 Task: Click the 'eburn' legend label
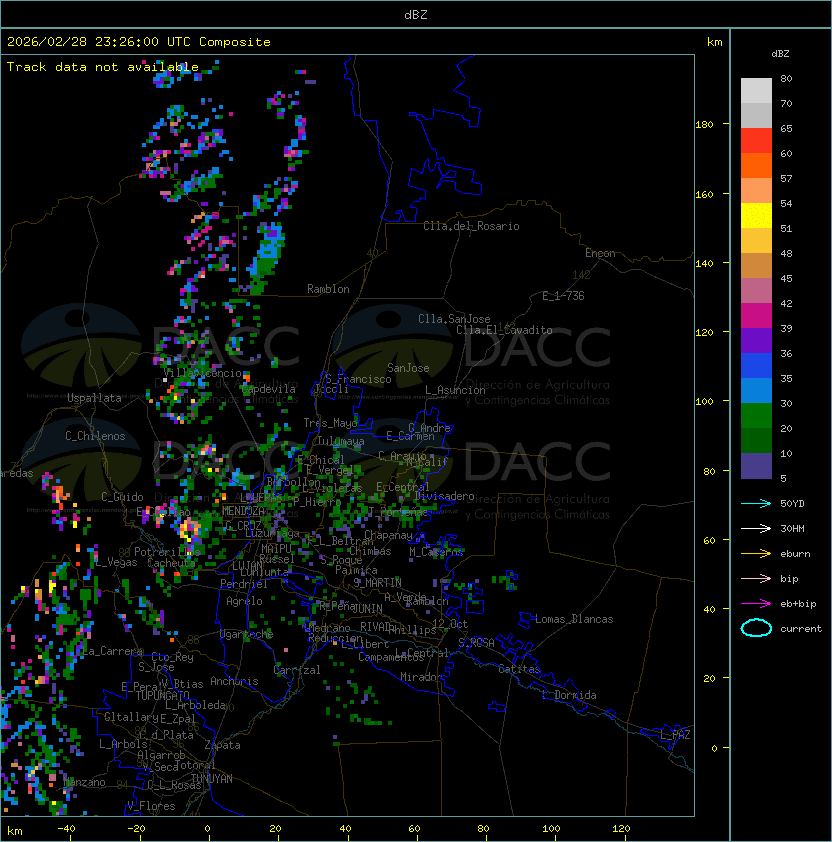[795, 554]
